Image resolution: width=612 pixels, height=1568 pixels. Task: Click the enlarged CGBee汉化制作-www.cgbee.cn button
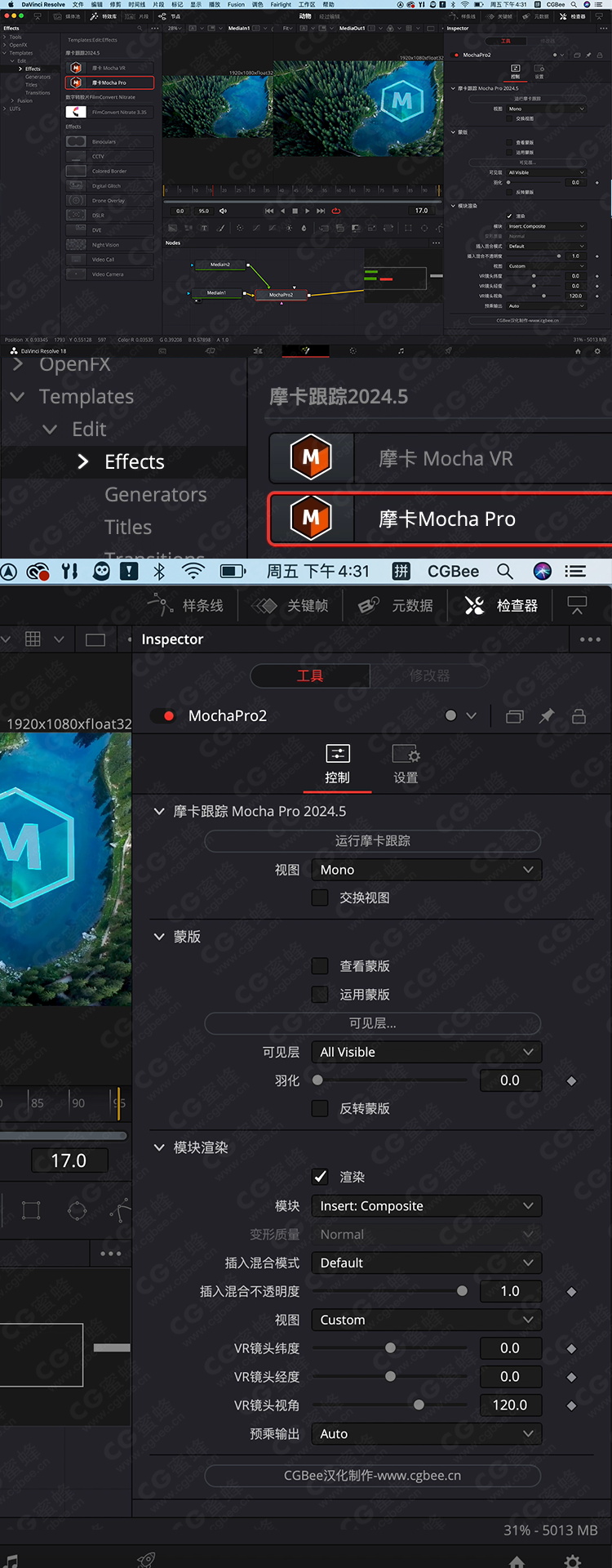pos(373,1476)
